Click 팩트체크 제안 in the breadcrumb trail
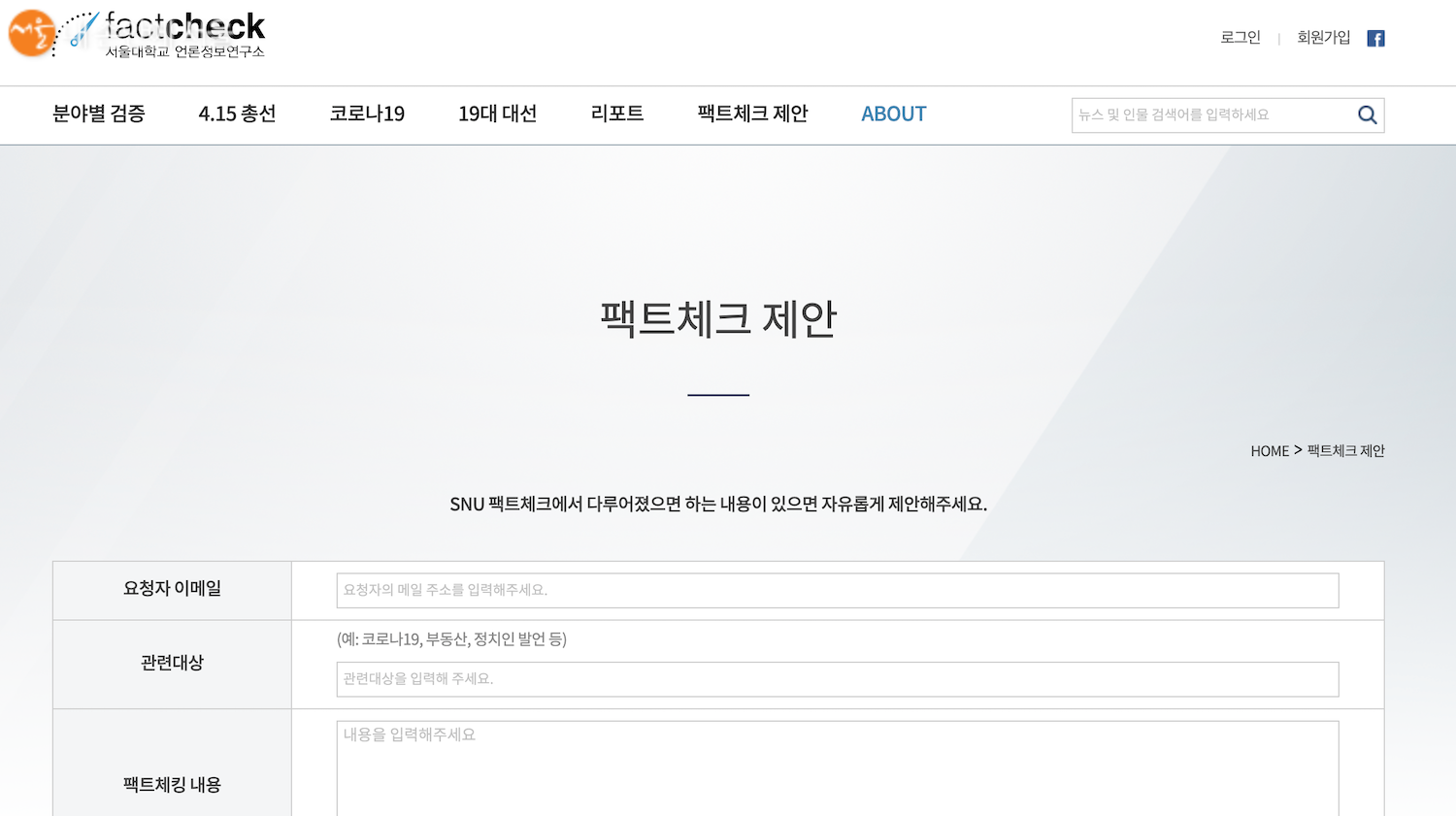 coord(1345,451)
